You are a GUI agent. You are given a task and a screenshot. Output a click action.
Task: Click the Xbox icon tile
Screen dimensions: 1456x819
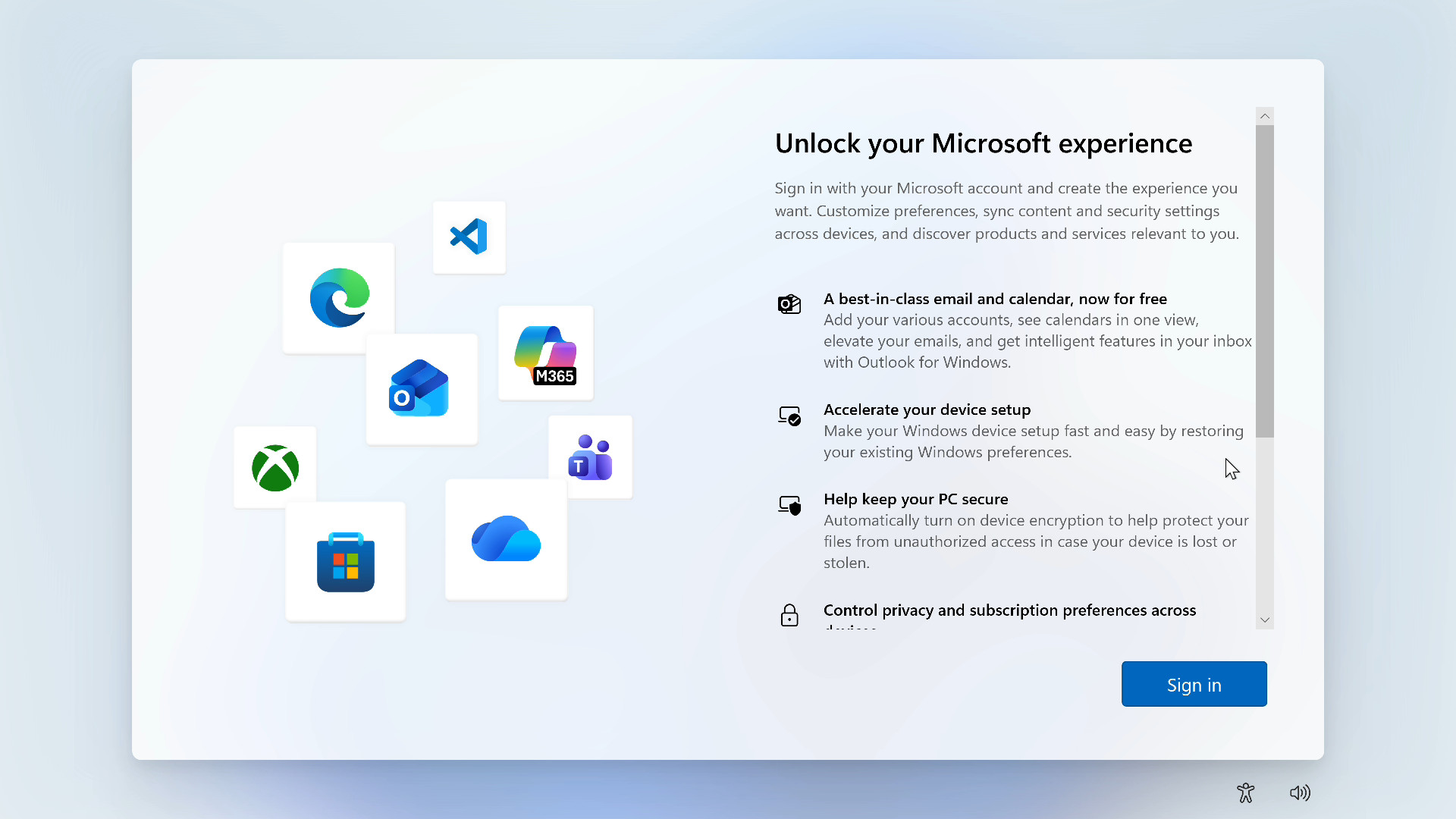(275, 467)
